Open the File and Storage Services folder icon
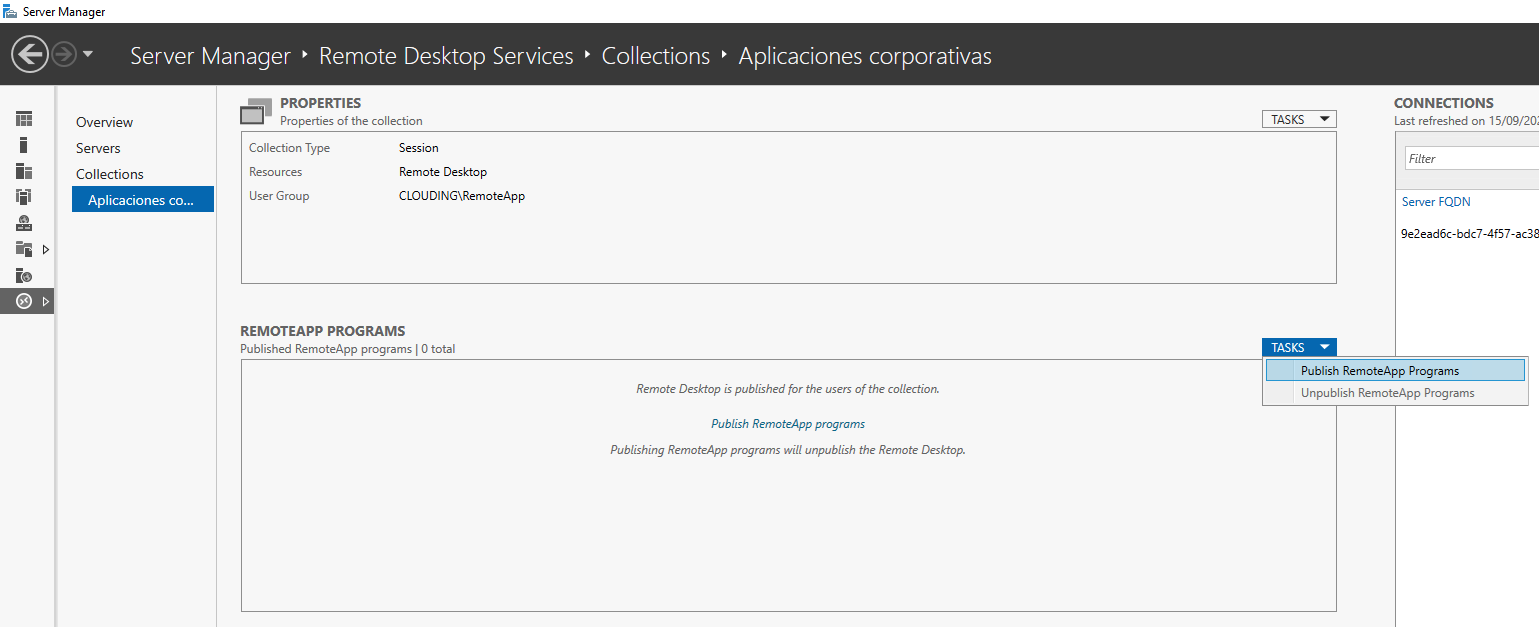 (24, 249)
